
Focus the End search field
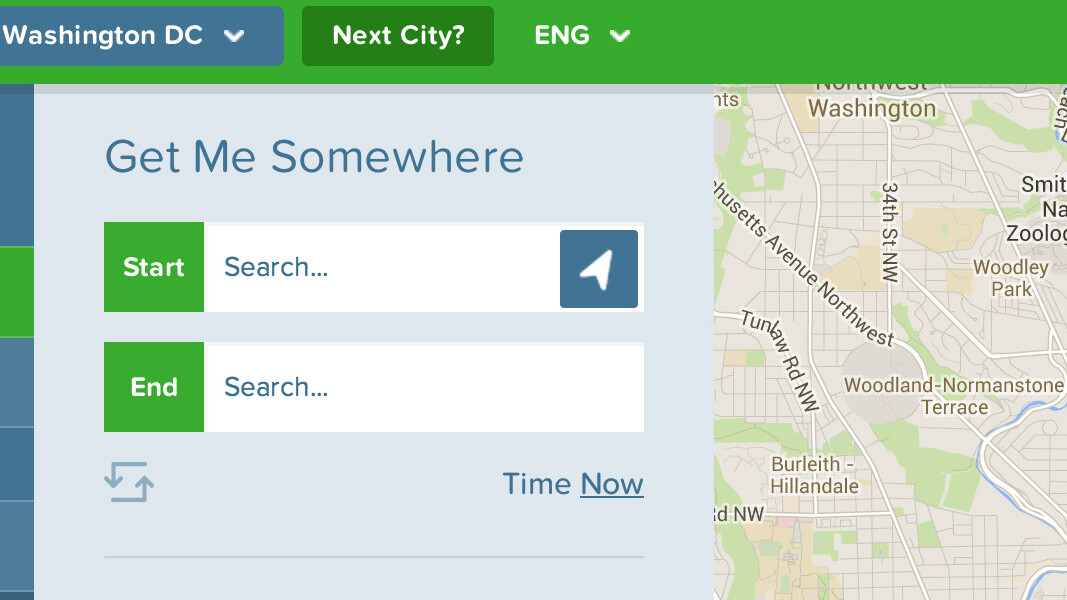[422, 388]
